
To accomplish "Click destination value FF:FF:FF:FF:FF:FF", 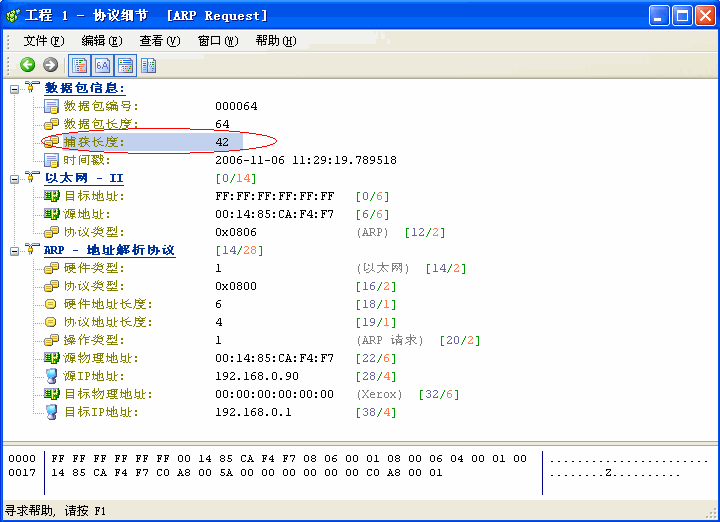I will tap(275, 196).
